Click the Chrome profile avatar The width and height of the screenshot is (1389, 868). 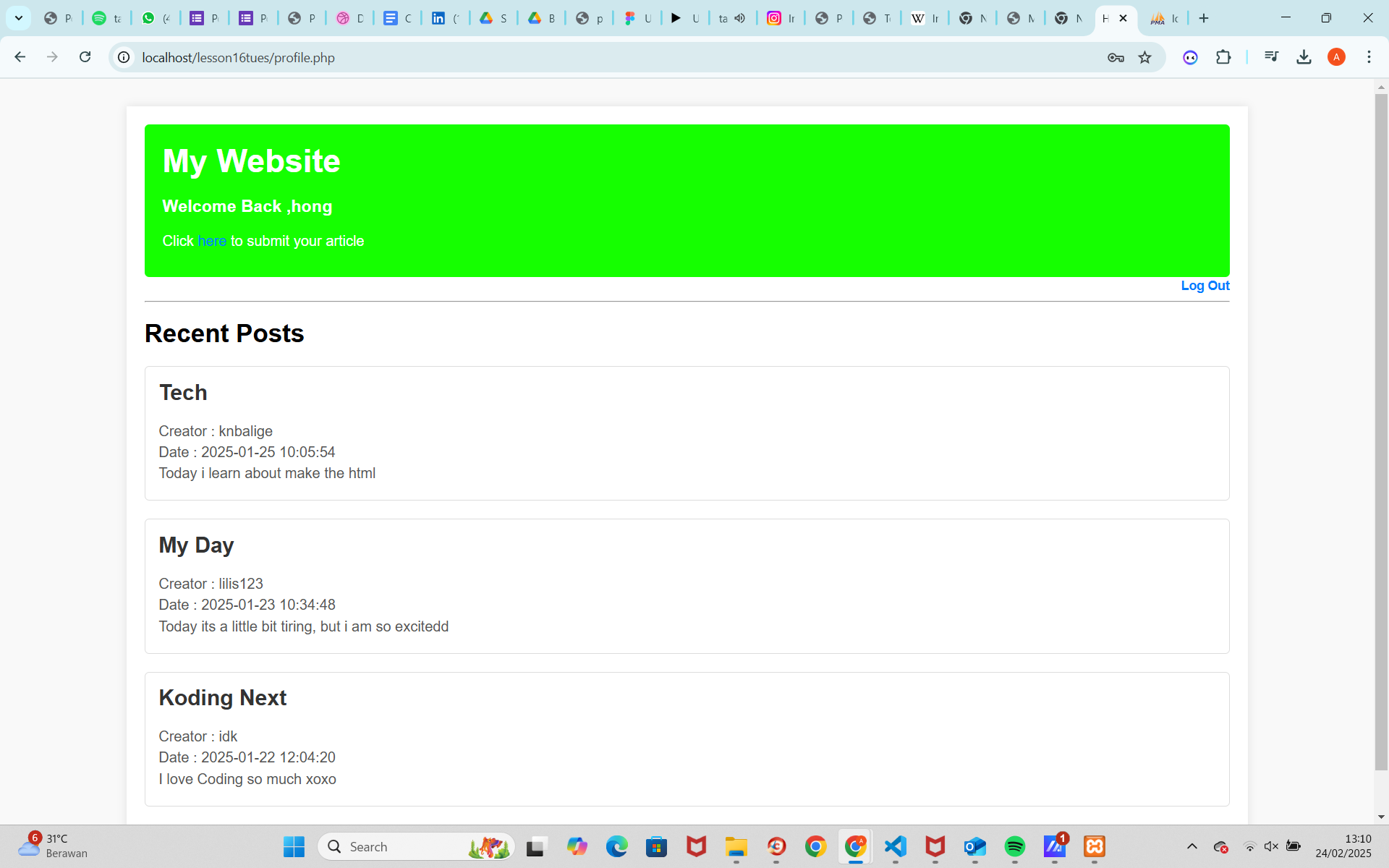click(x=1336, y=57)
